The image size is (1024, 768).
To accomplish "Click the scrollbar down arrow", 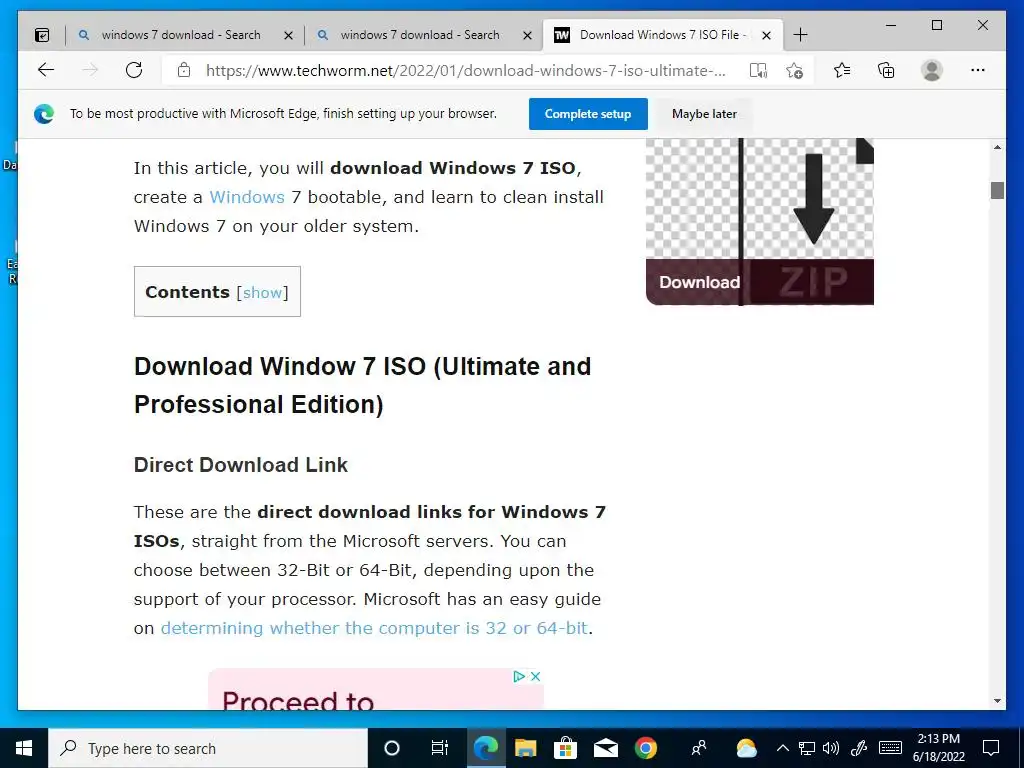I will [x=997, y=701].
